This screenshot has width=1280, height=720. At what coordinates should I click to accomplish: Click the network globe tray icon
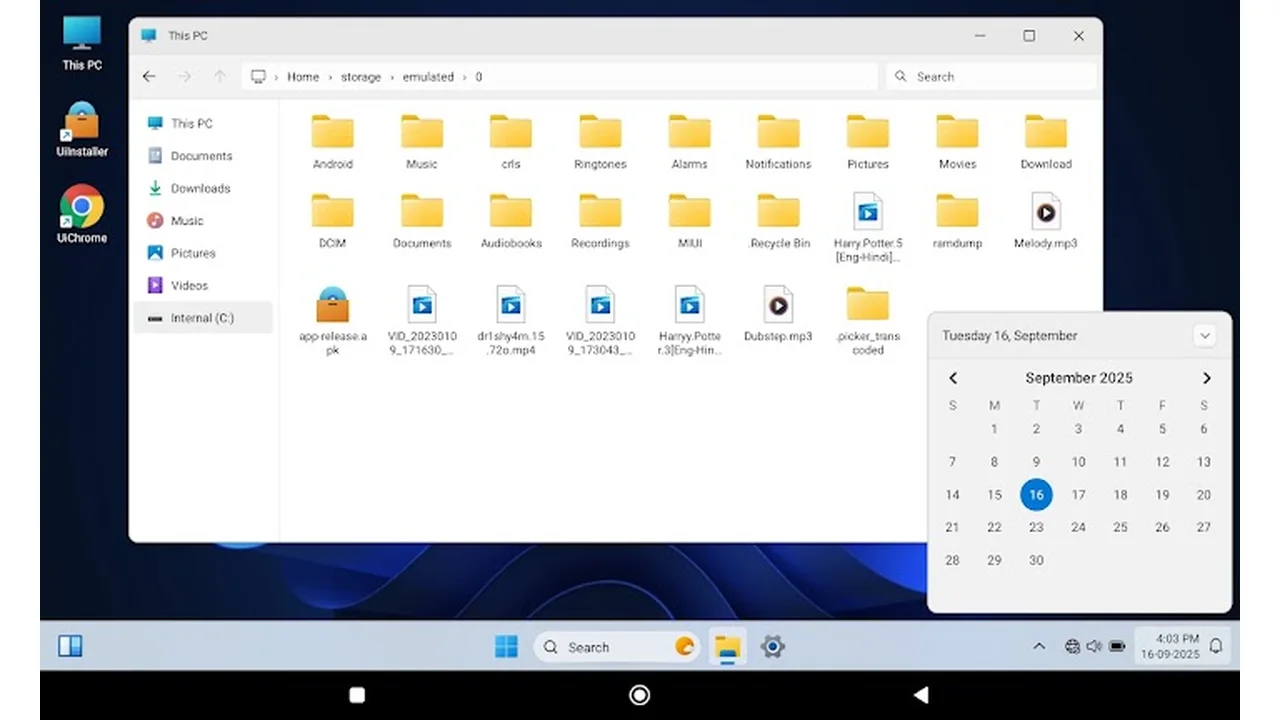1073,647
